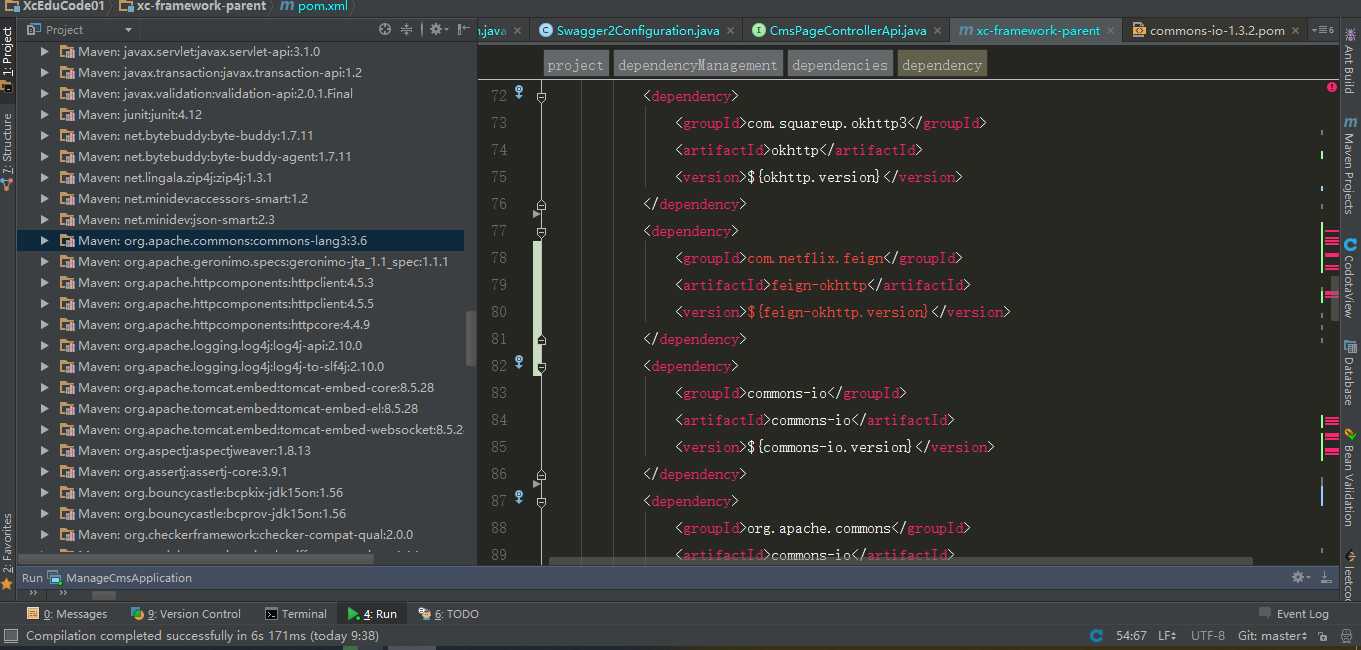Image resolution: width=1361 pixels, height=650 pixels.
Task: Fold the dependency block at line 82
Action: [541, 367]
